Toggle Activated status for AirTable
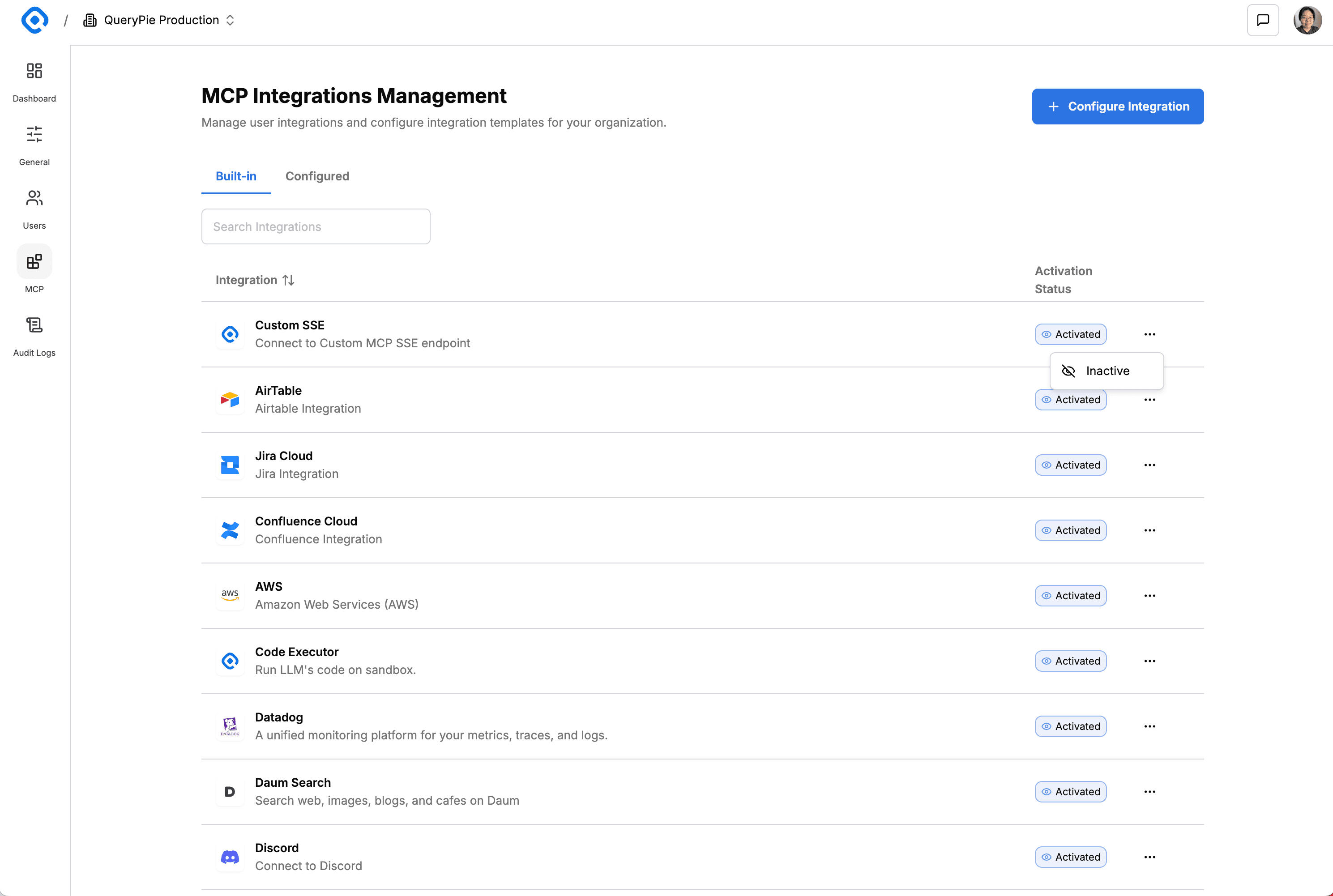The image size is (1333, 896). tap(1070, 400)
